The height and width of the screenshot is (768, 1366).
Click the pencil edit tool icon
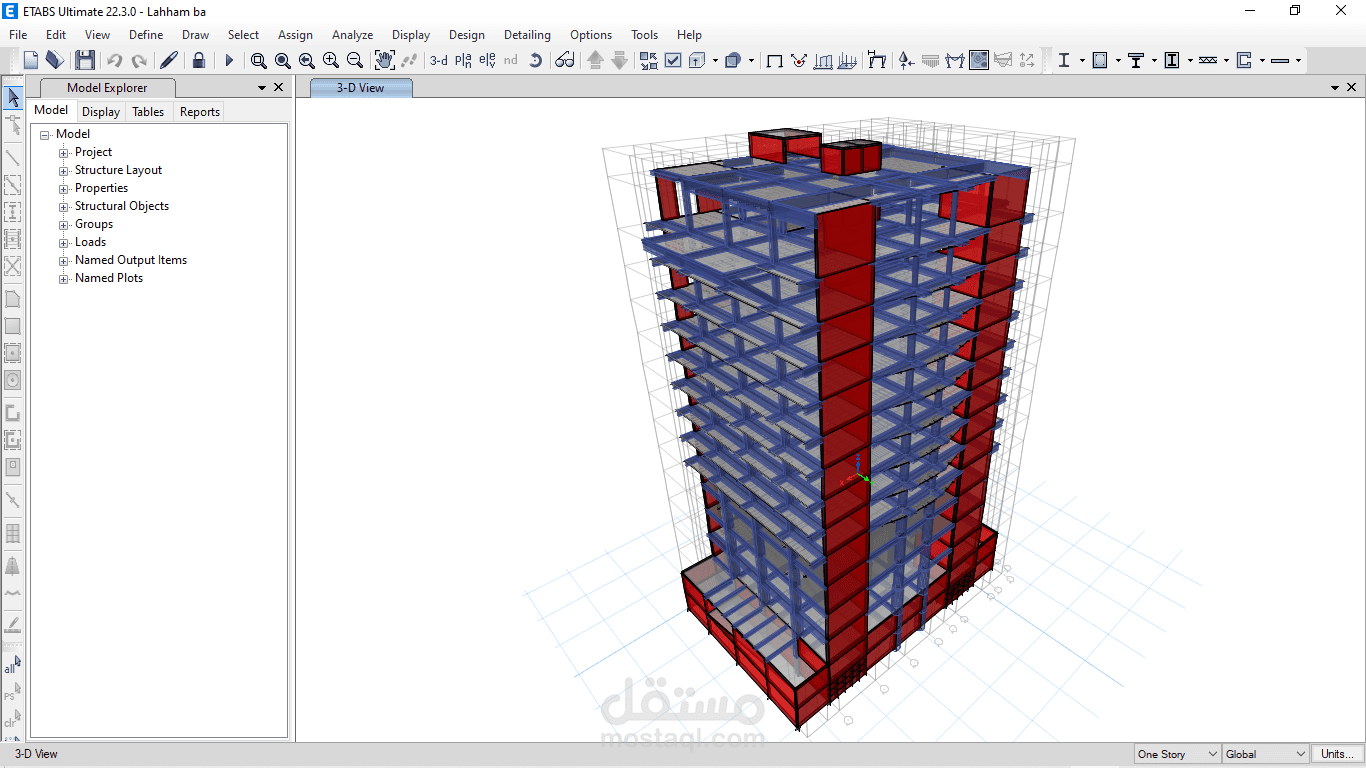(169, 60)
